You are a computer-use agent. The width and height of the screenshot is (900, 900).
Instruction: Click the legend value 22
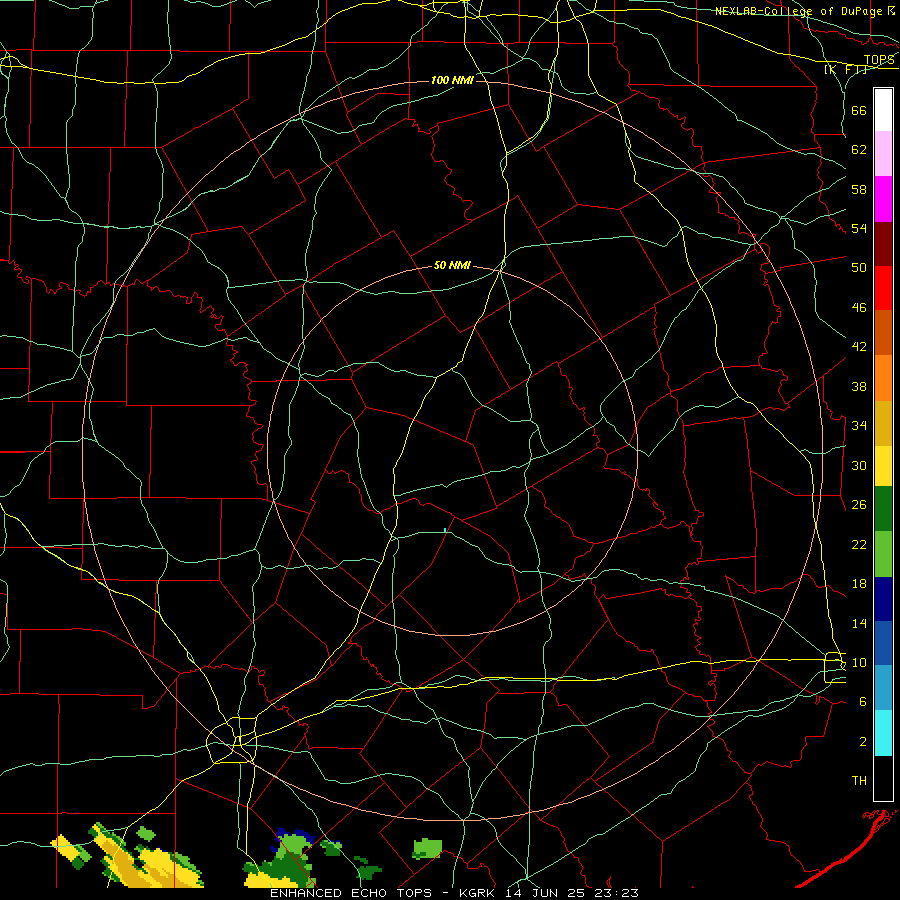tap(859, 544)
